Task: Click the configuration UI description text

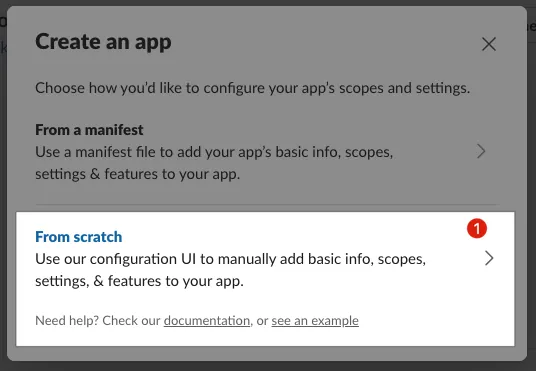Action: (231, 270)
